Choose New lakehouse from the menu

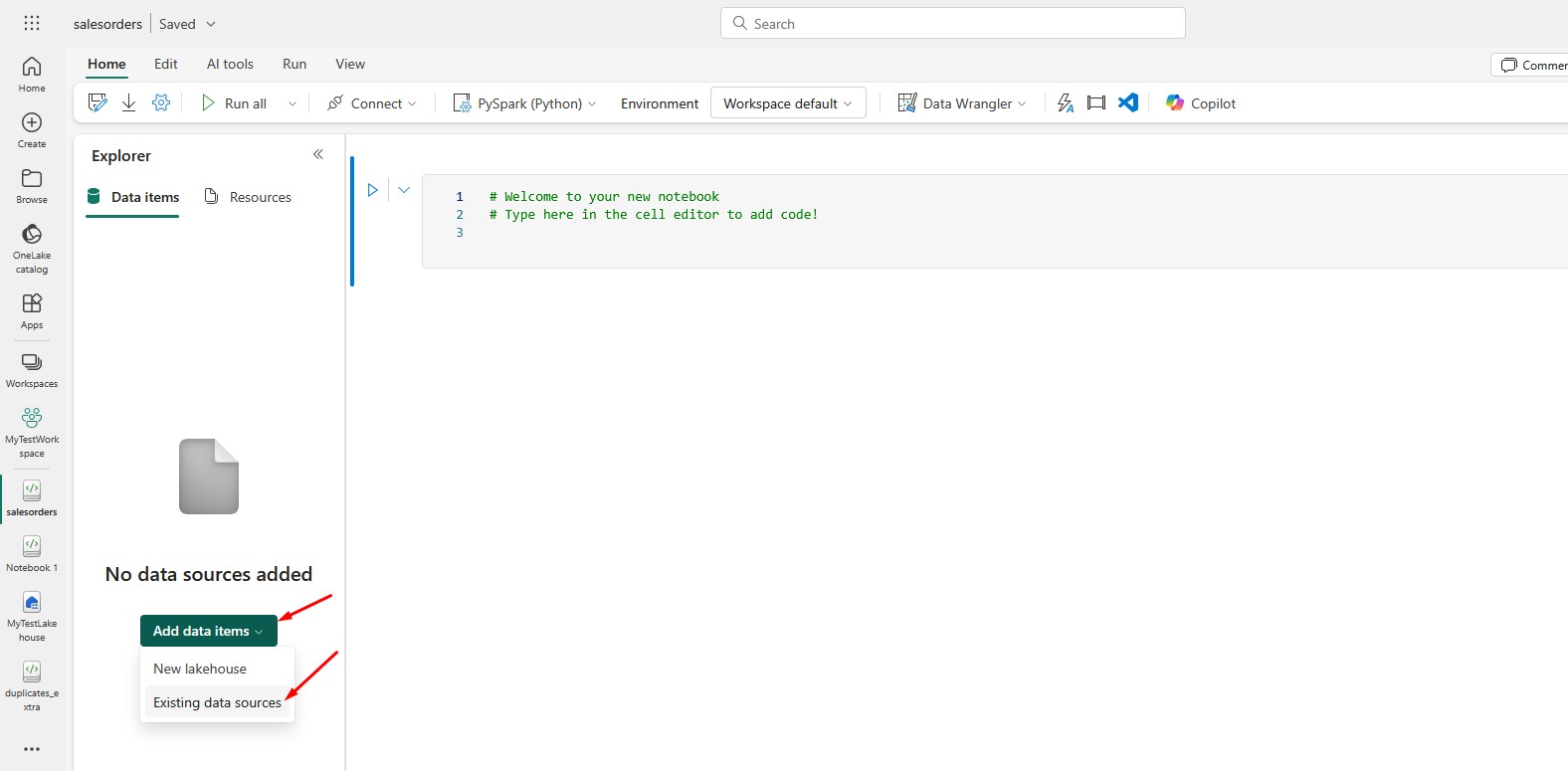(218, 669)
